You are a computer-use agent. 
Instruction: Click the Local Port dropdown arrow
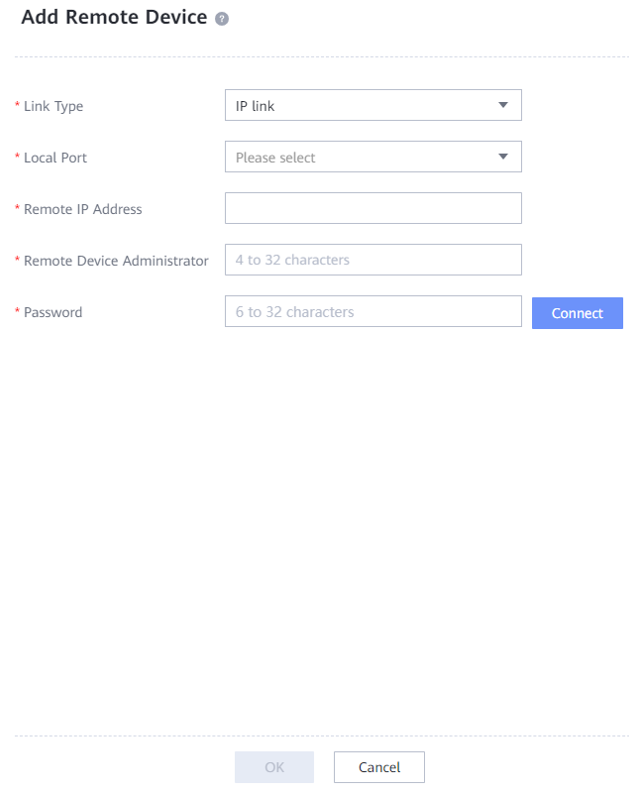pos(503,157)
